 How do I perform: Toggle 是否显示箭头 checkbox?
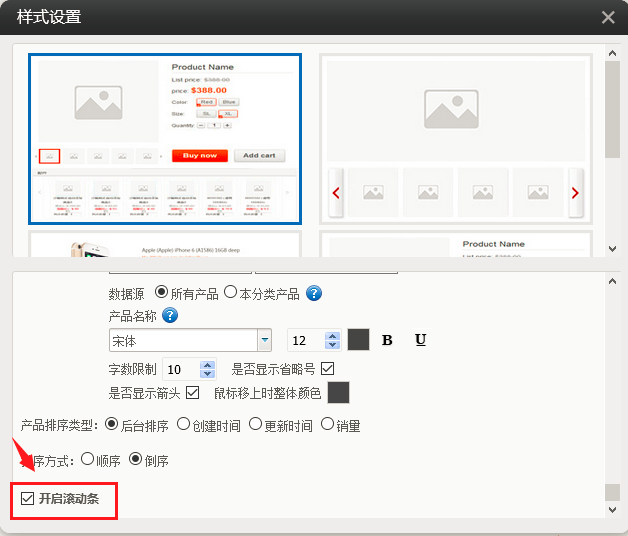point(193,392)
